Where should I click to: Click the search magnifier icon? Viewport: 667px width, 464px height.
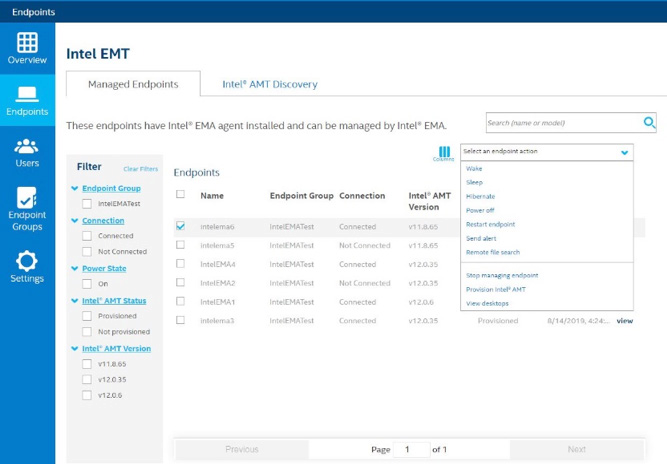pos(649,123)
